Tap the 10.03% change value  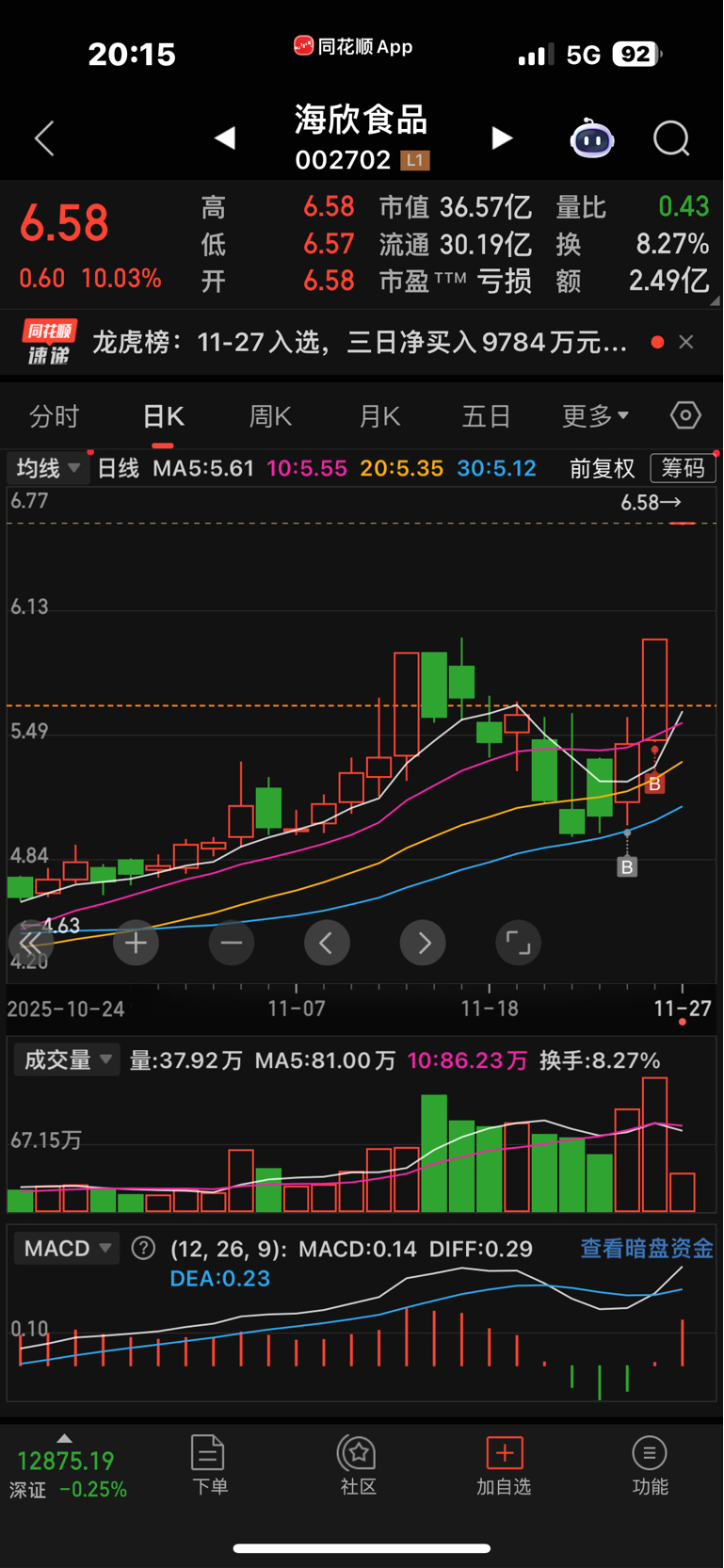click(x=121, y=279)
